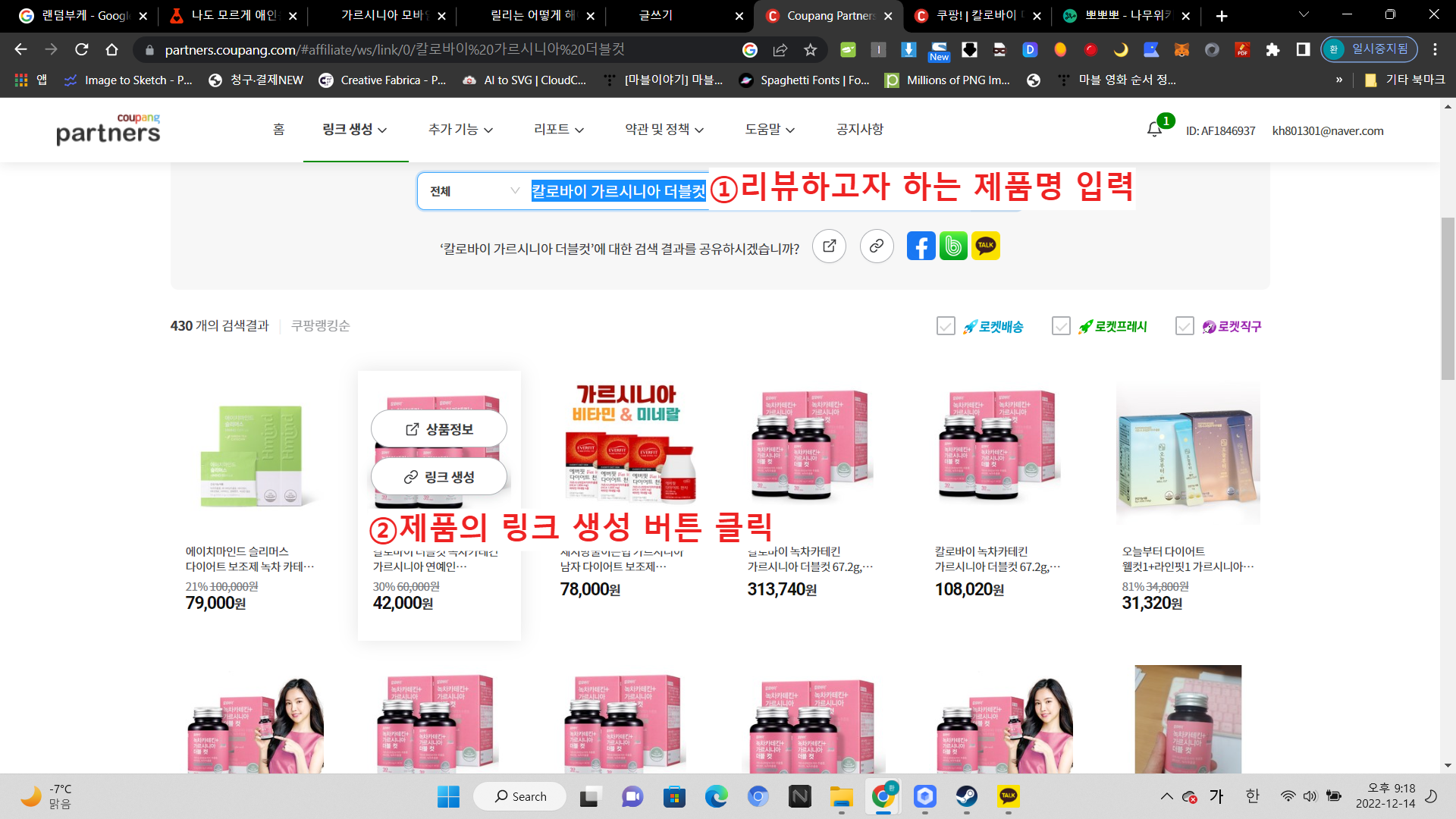Open the browser extensions puzzle icon
The width and height of the screenshot is (1456, 819).
1272,50
